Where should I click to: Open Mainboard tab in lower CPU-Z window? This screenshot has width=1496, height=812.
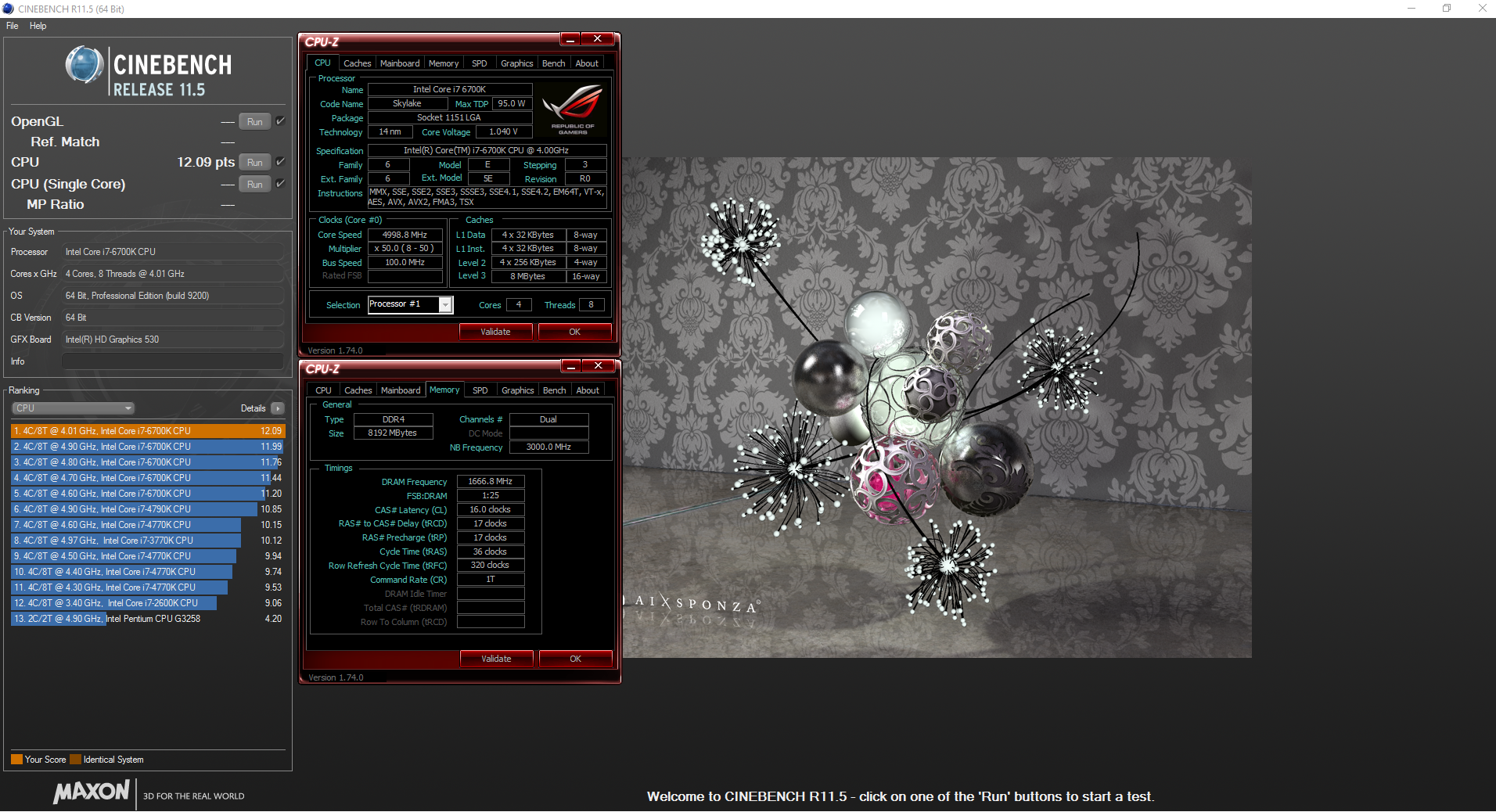coord(401,390)
